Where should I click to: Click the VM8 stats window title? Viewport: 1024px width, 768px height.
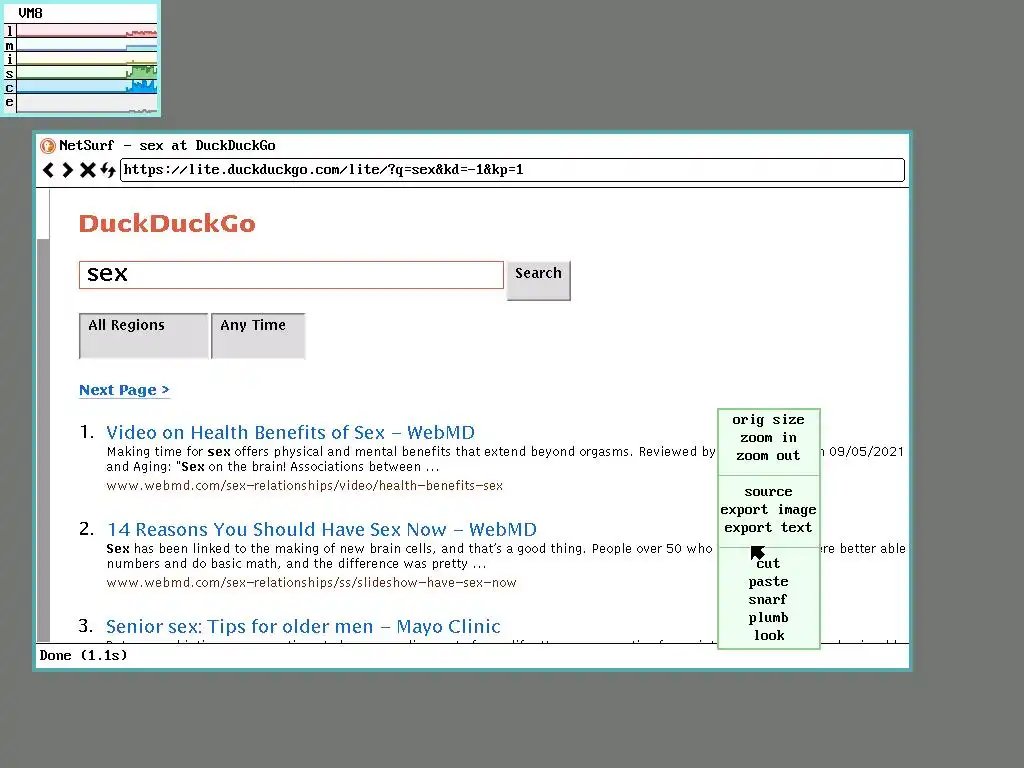coord(30,13)
